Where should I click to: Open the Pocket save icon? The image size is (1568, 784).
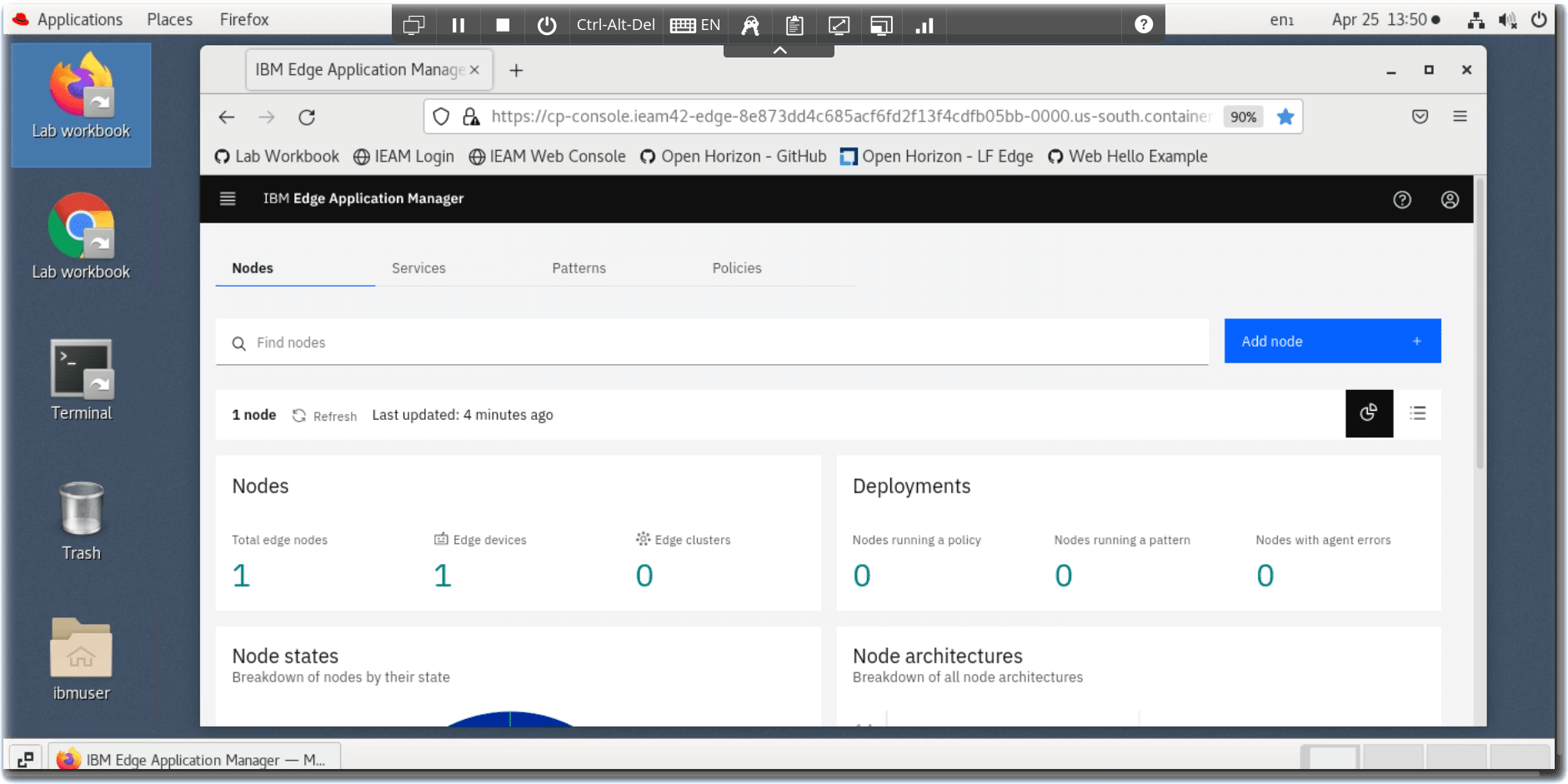(1420, 117)
